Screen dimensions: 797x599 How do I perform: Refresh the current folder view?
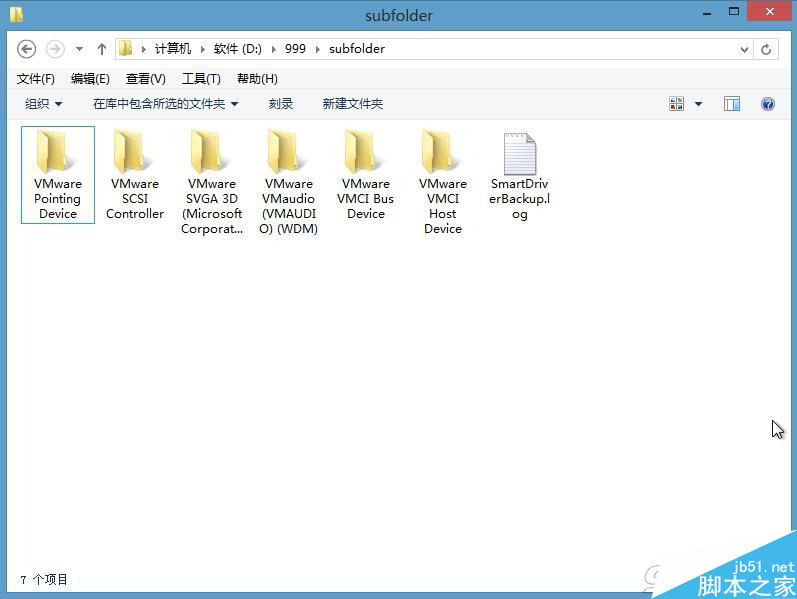click(767, 49)
